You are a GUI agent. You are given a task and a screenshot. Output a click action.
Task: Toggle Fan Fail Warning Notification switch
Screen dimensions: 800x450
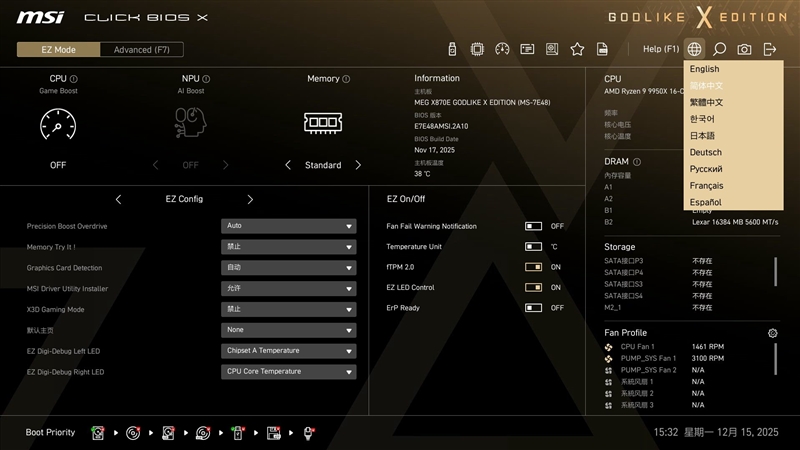(x=533, y=226)
